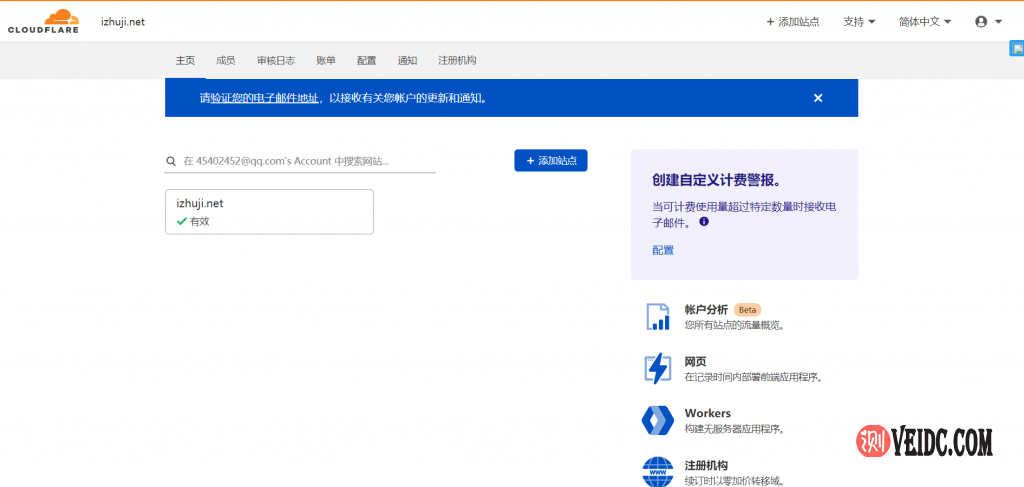Click the 注册机构 globe www icon

(658, 472)
